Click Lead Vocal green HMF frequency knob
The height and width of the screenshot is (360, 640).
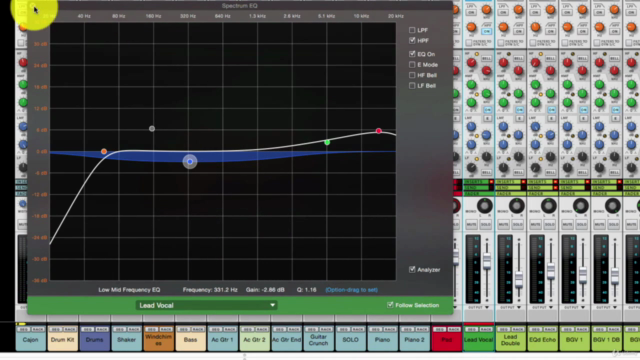tap(487, 93)
